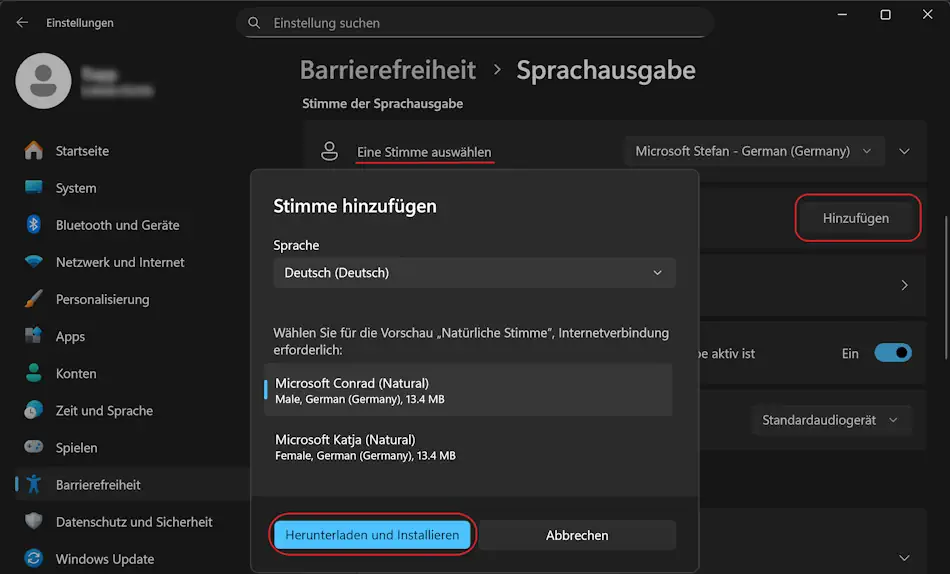Click the Sprachausgabe page heading
The image size is (950, 574).
click(x=606, y=70)
